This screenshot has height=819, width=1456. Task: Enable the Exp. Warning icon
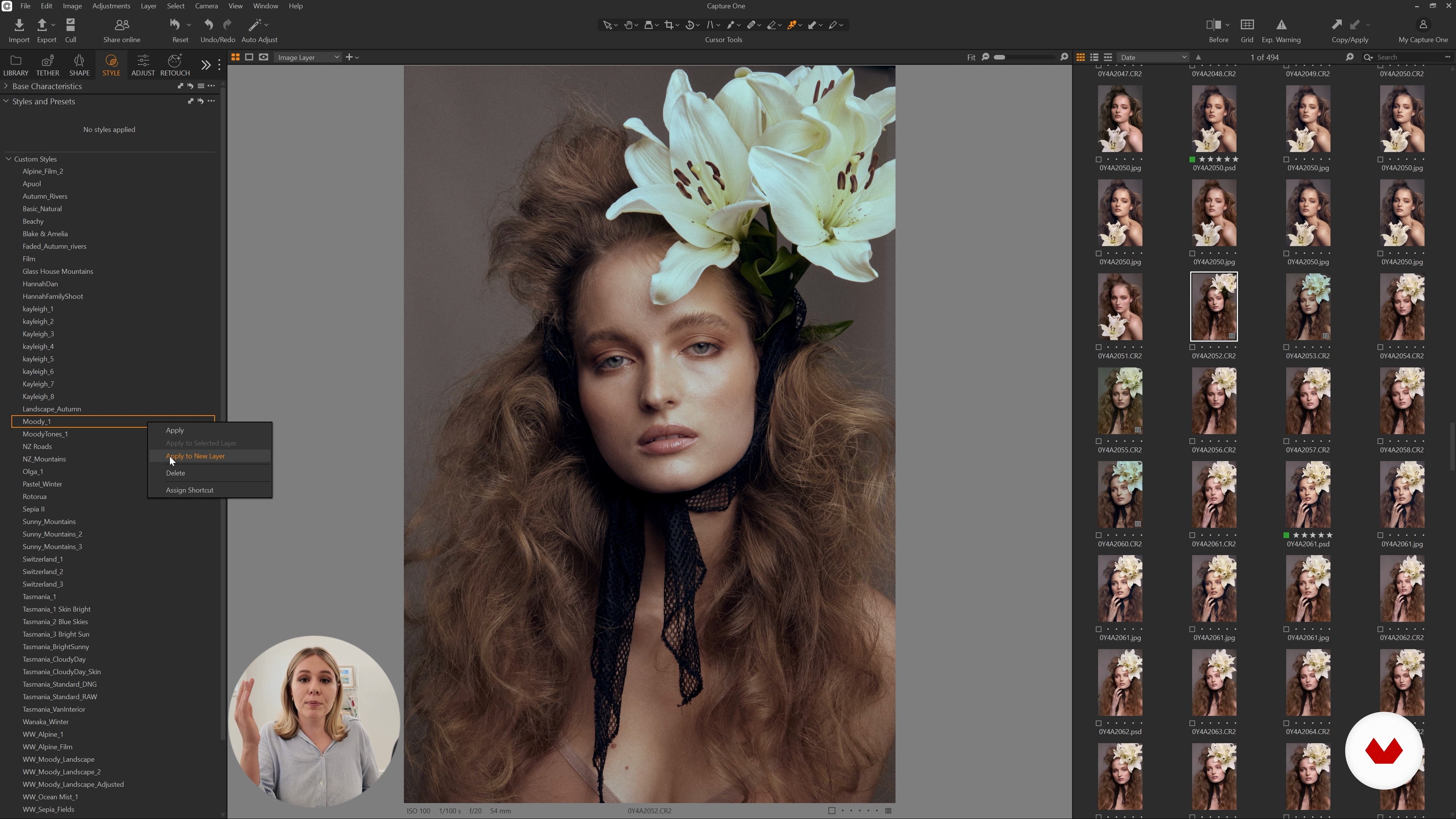pyautogui.click(x=1281, y=25)
